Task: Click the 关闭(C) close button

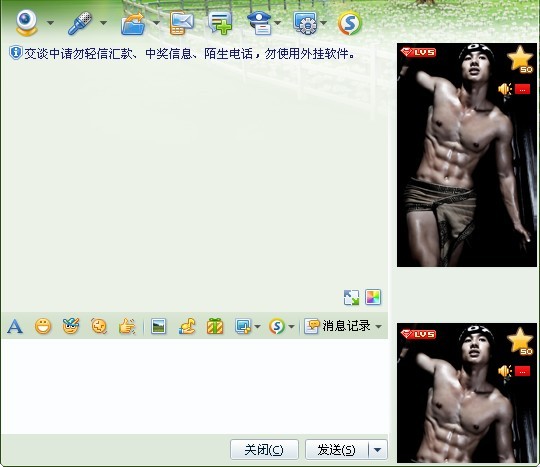Action: [264, 450]
